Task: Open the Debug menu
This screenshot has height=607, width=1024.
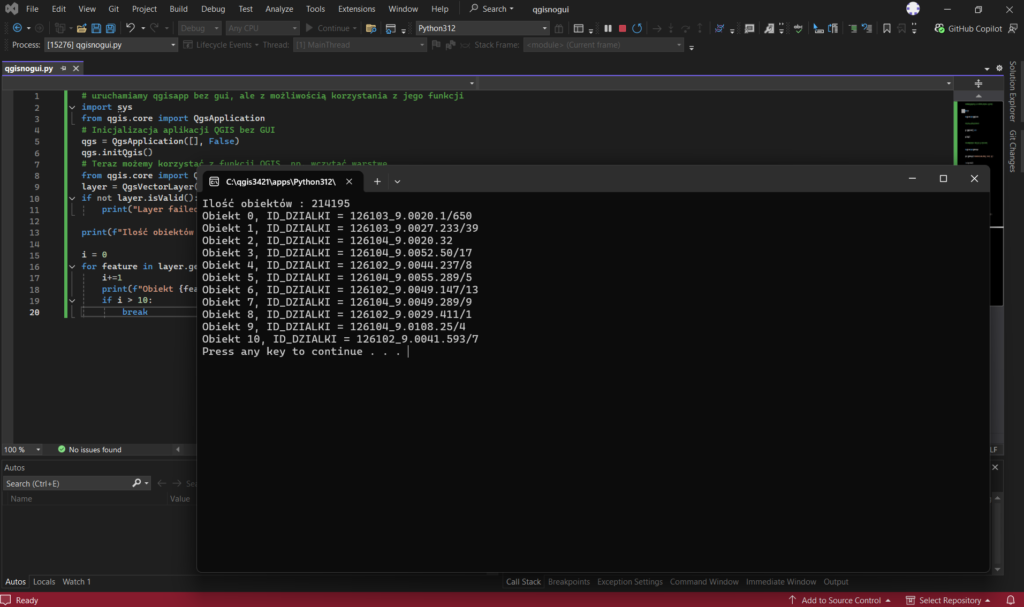Action: [x=212, y=8]
